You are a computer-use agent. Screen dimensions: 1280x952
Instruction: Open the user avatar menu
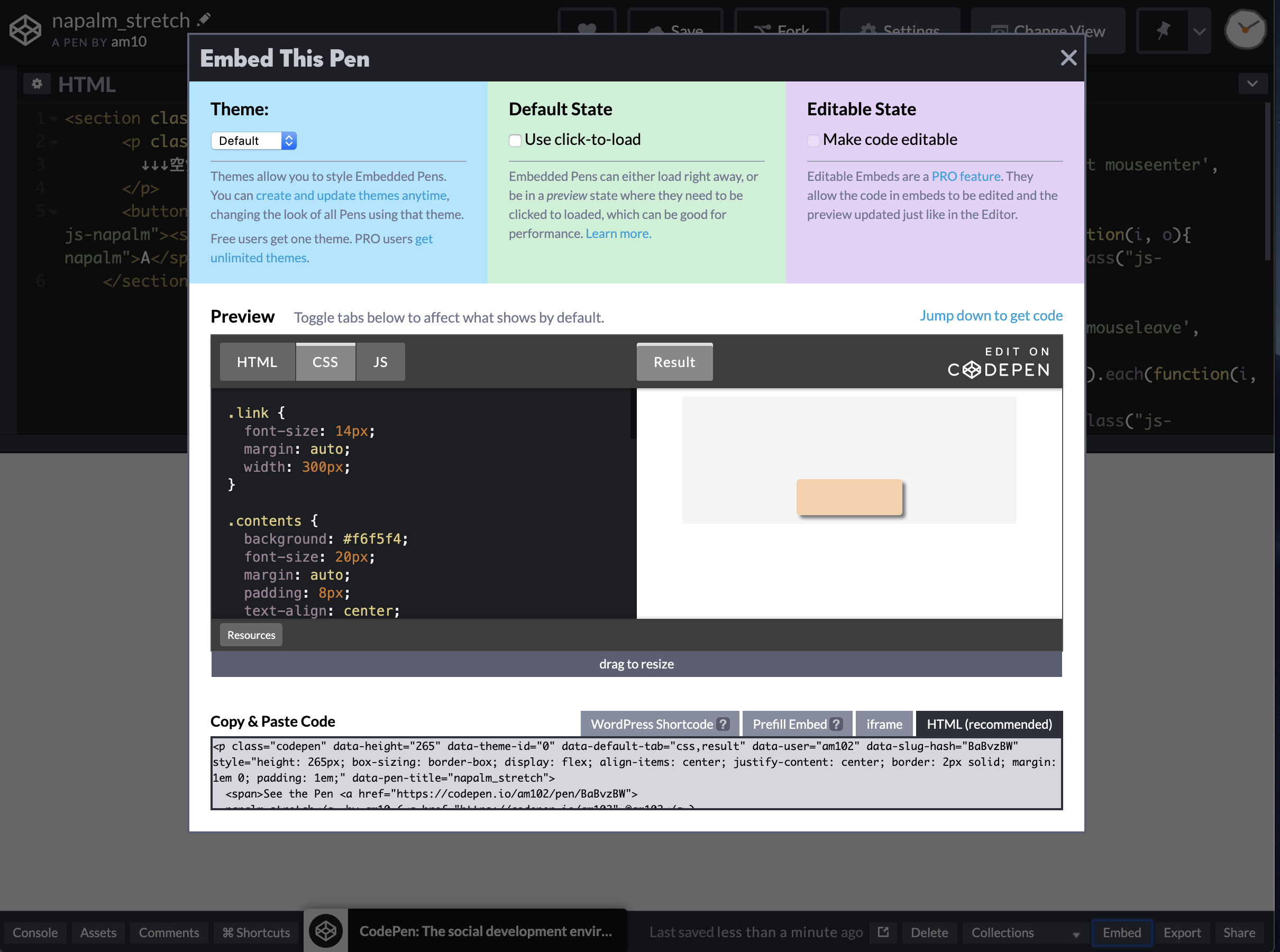tap(1245, 30)
